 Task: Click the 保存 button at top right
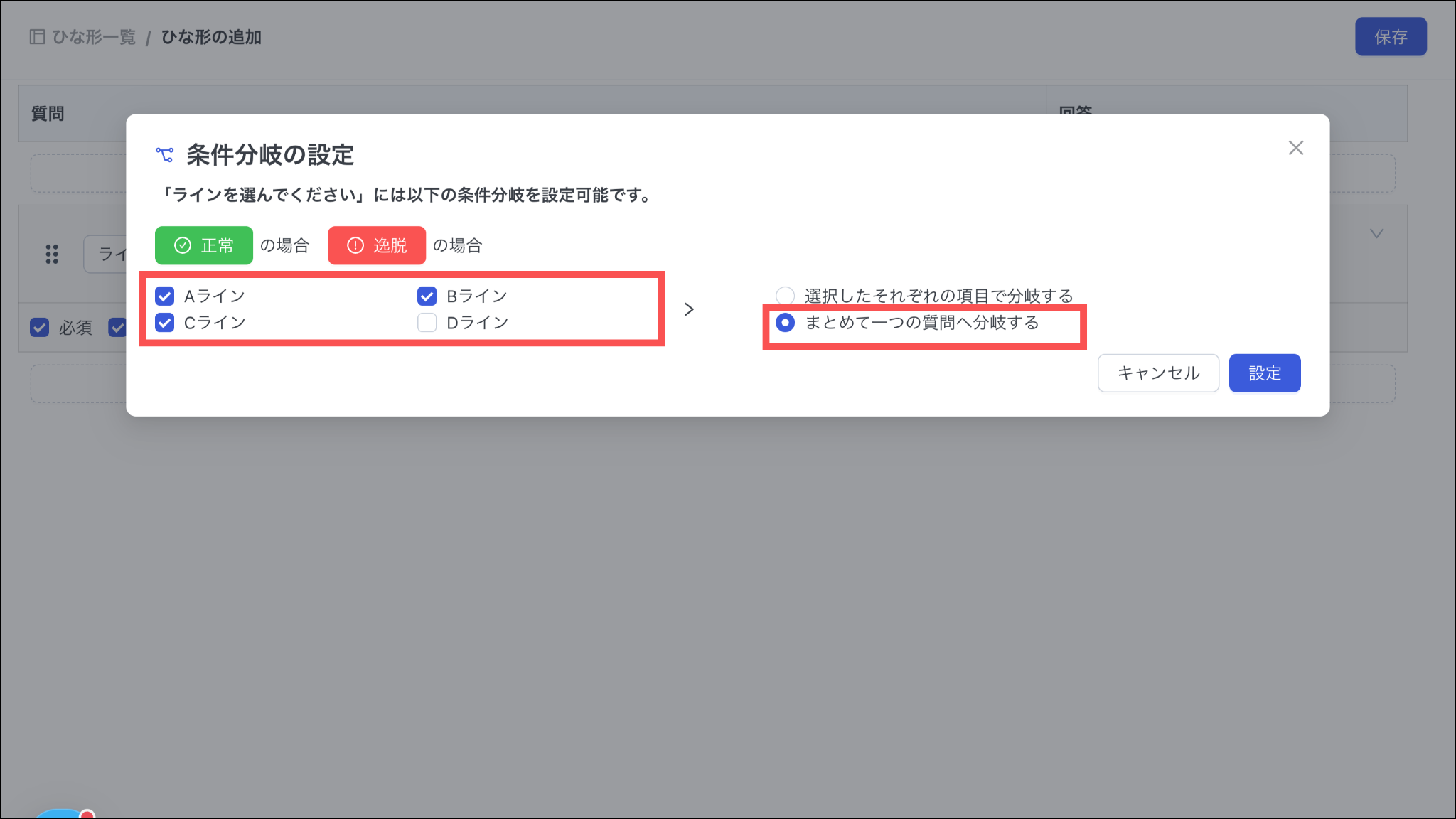click(x=1390, y=37)
